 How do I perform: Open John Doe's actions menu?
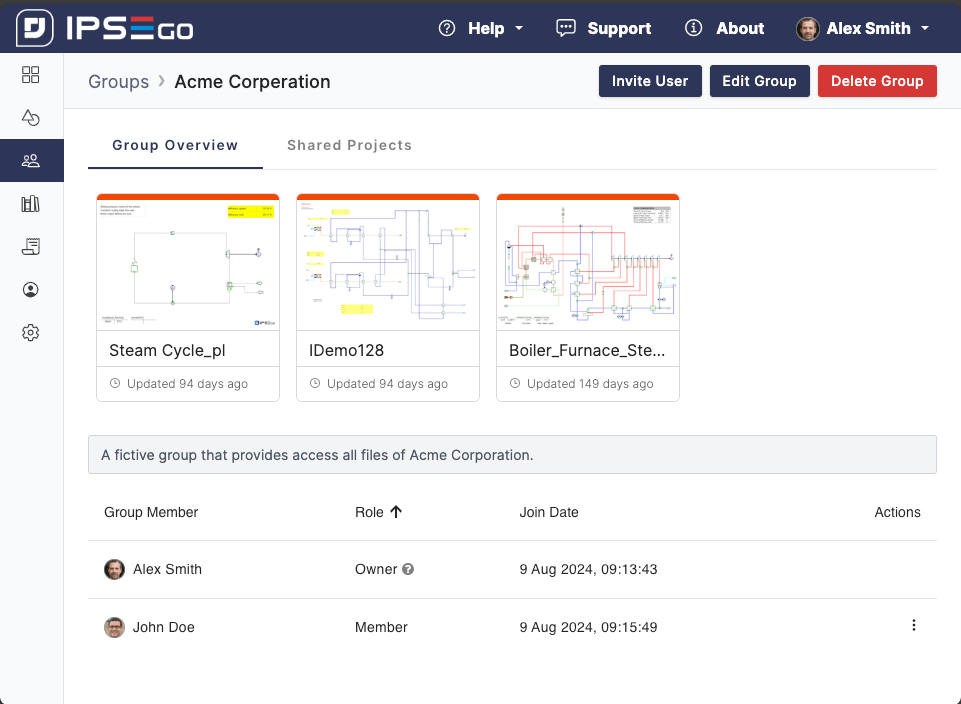(x=913, y=624)
